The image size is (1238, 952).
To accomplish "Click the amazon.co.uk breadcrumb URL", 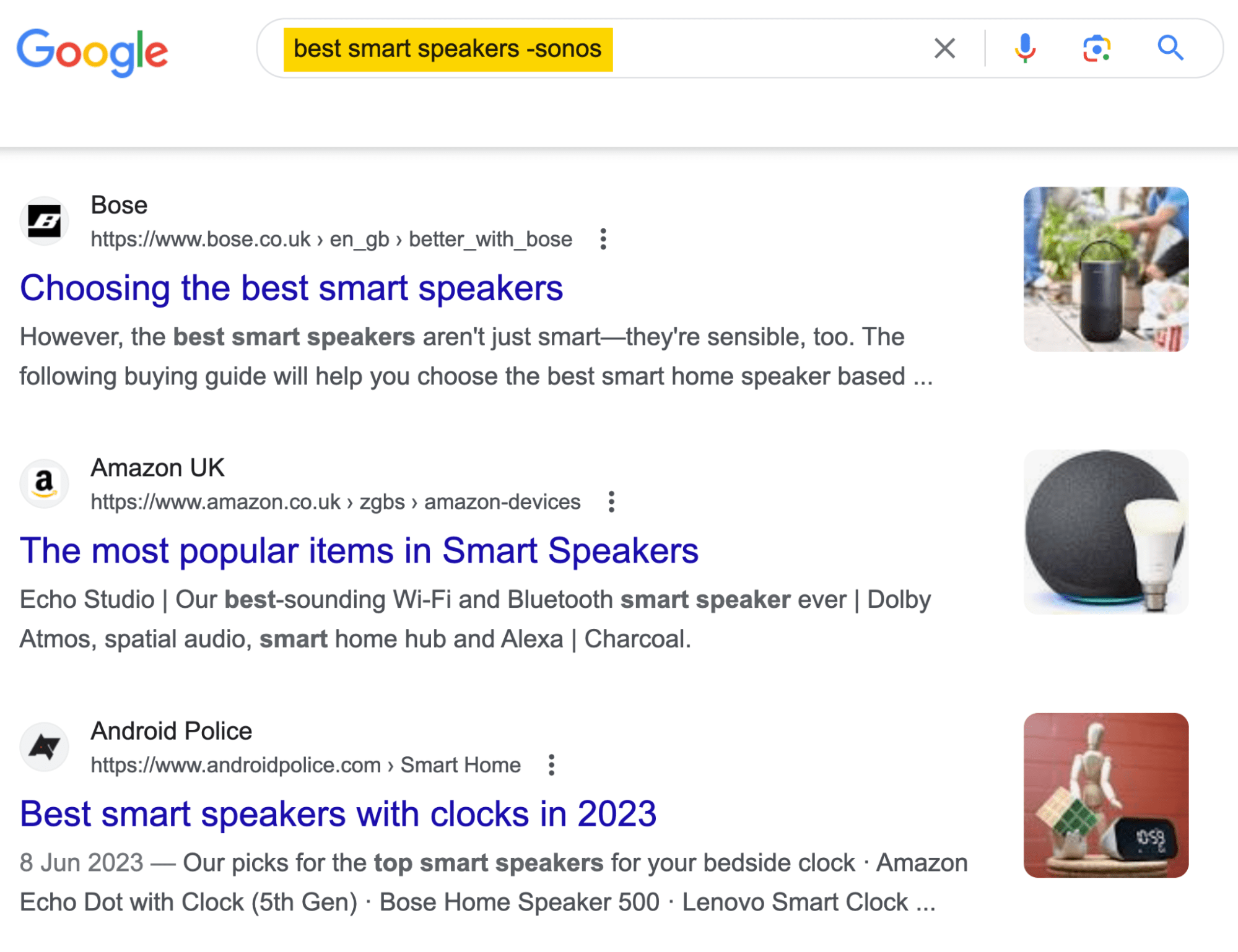I will 336,502.
